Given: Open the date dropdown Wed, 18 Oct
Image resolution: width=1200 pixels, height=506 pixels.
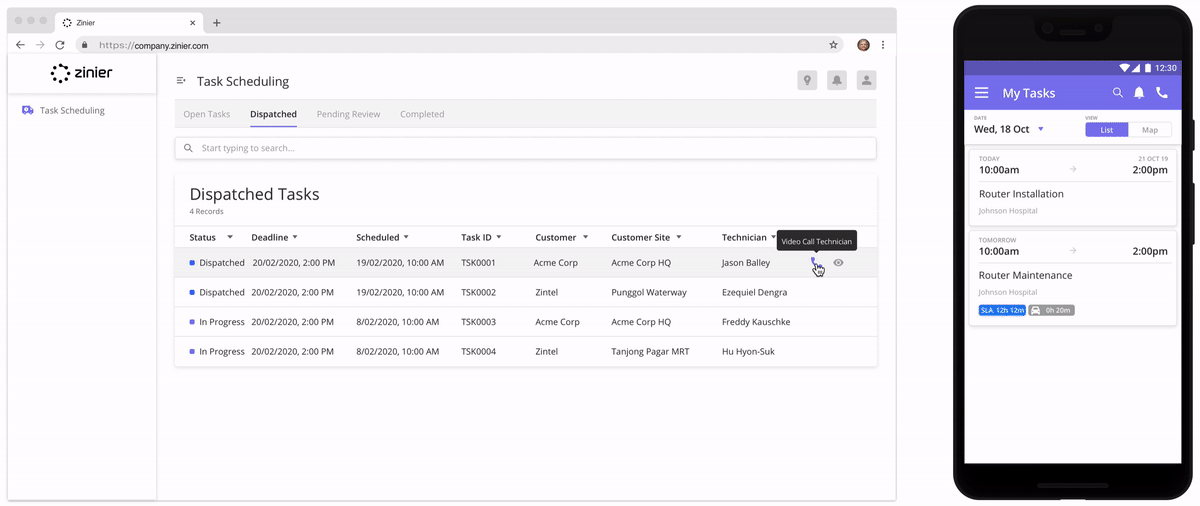Looking at the screenshot, I should click(1009, 129).
